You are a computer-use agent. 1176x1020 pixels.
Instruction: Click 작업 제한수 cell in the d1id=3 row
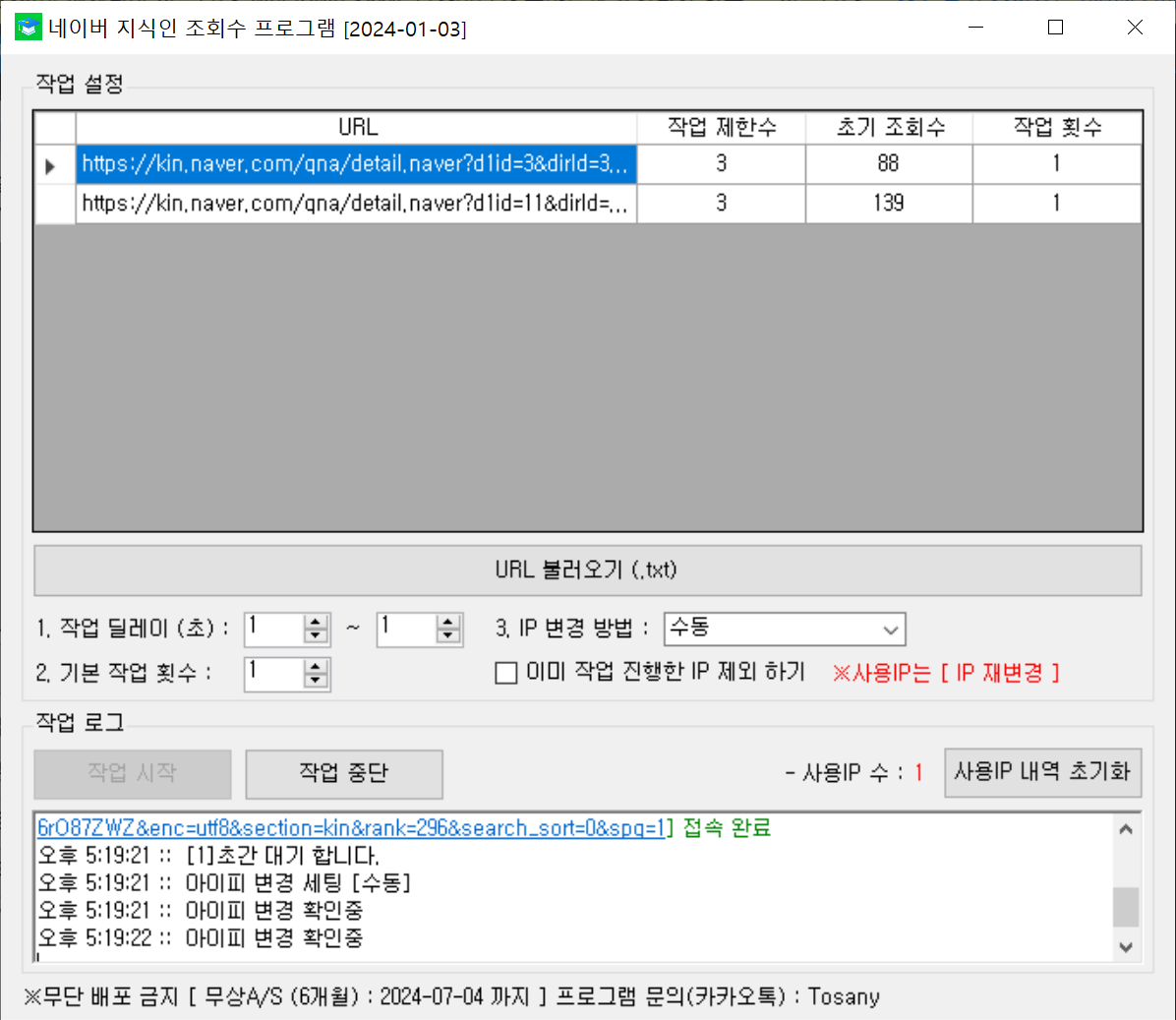722,164
